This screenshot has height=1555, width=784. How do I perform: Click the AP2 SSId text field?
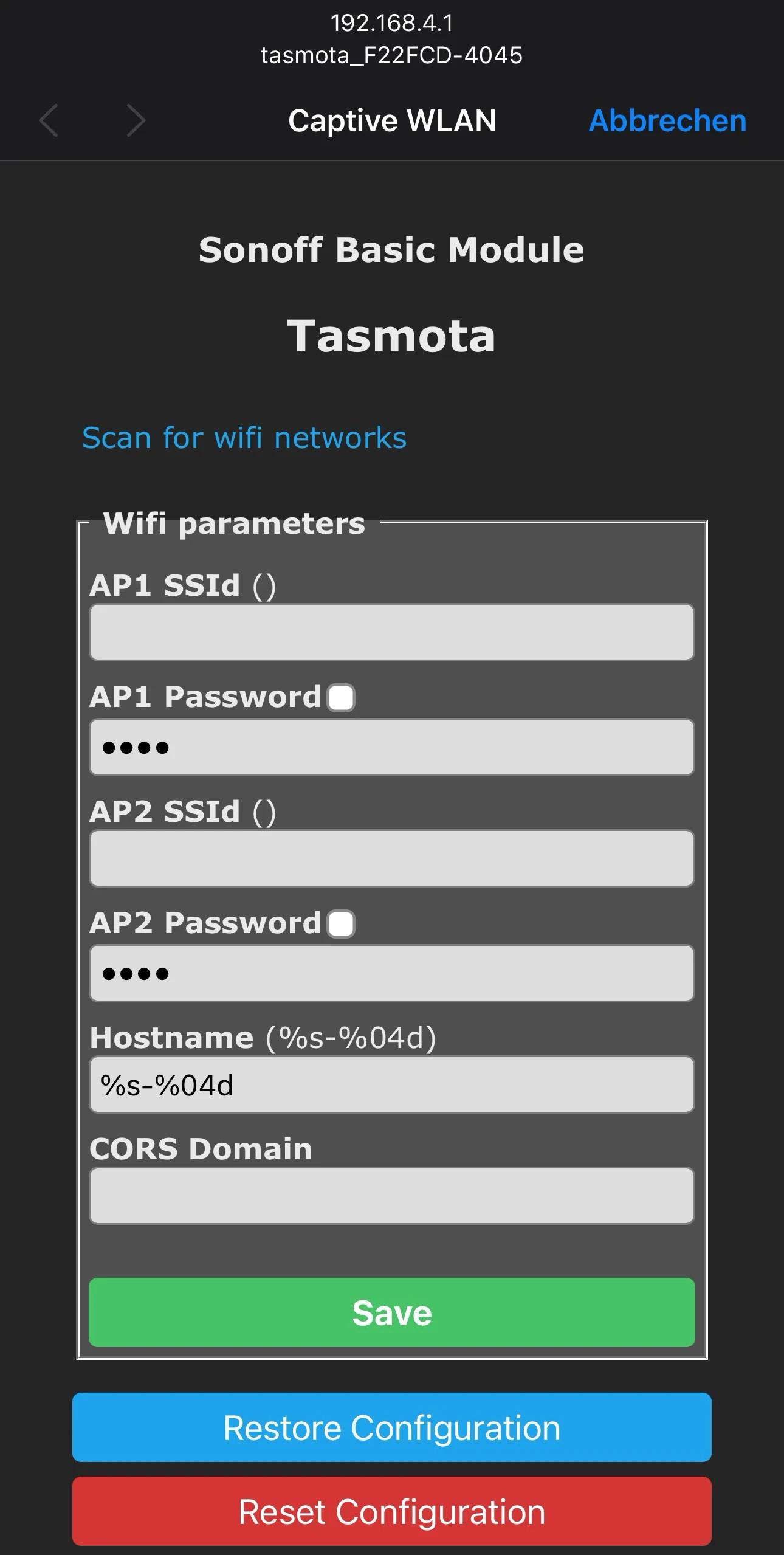[391, 858]
